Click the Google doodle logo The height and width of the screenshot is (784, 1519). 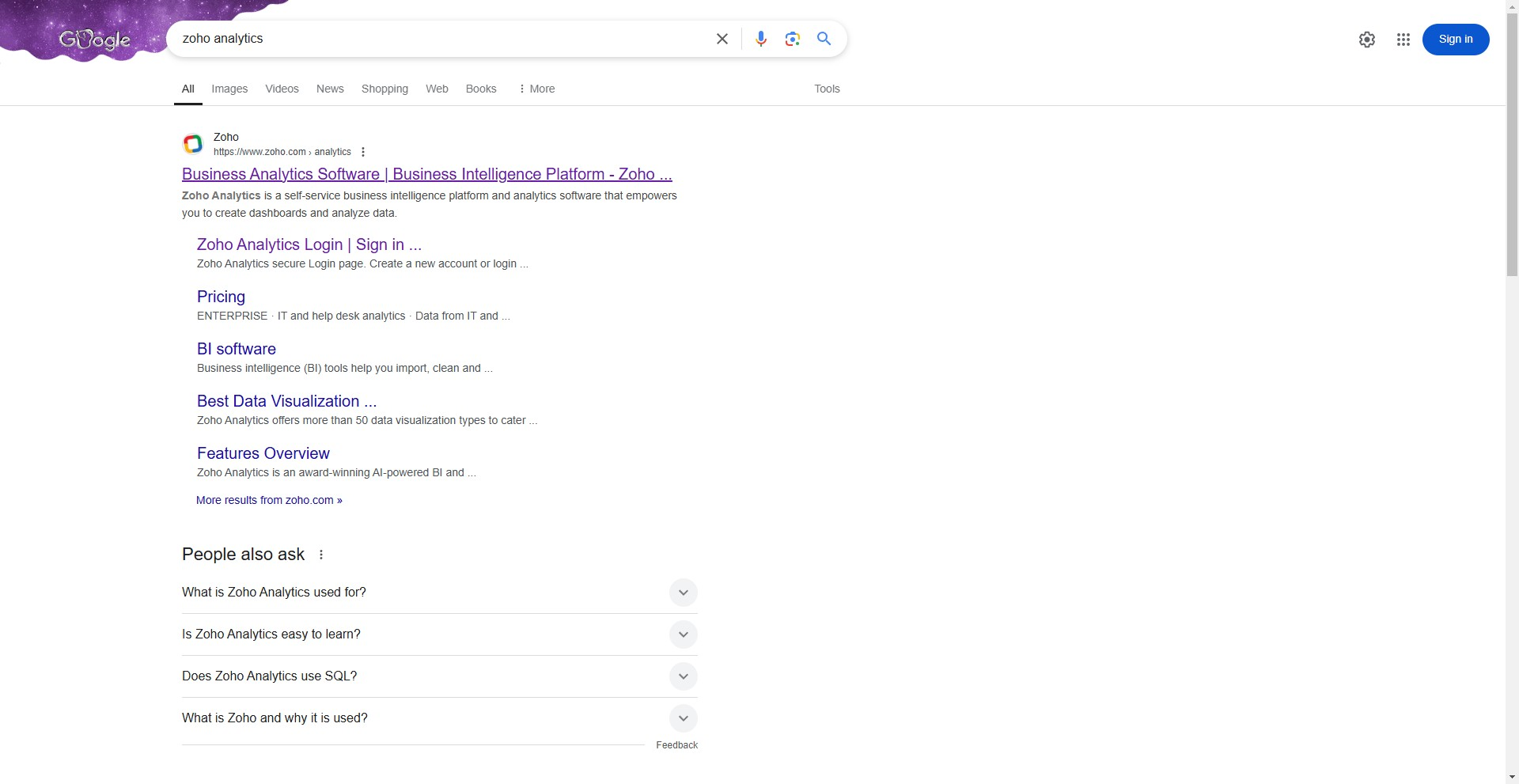pyautogui.click(x=95, y=39)
